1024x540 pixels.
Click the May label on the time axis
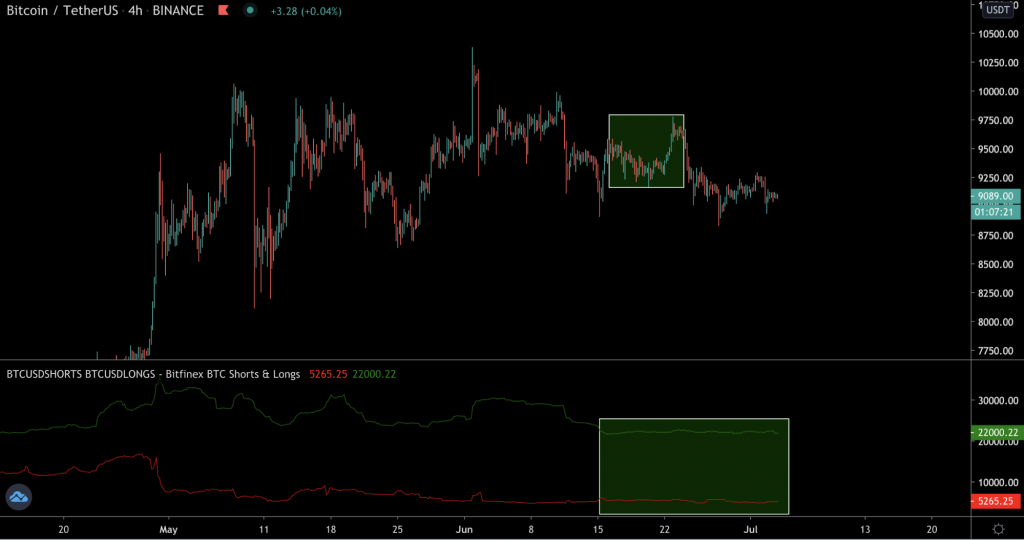(x=168, y=528)
